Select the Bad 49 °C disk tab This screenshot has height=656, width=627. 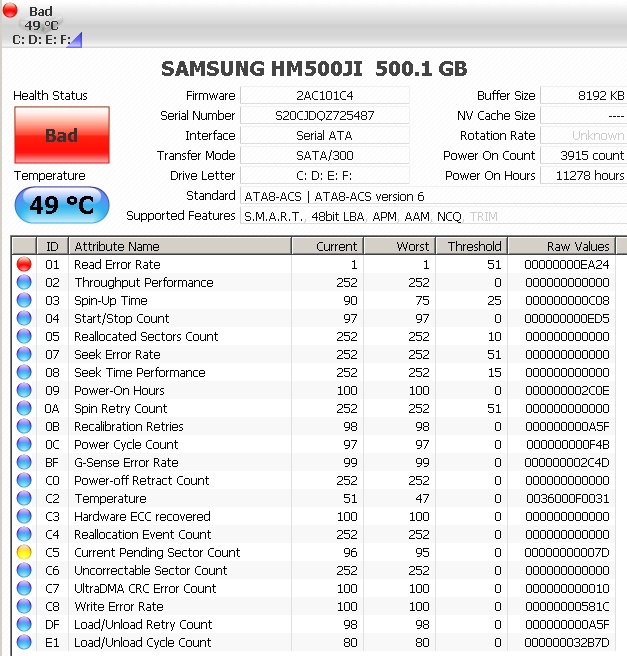tap(42, 24)
